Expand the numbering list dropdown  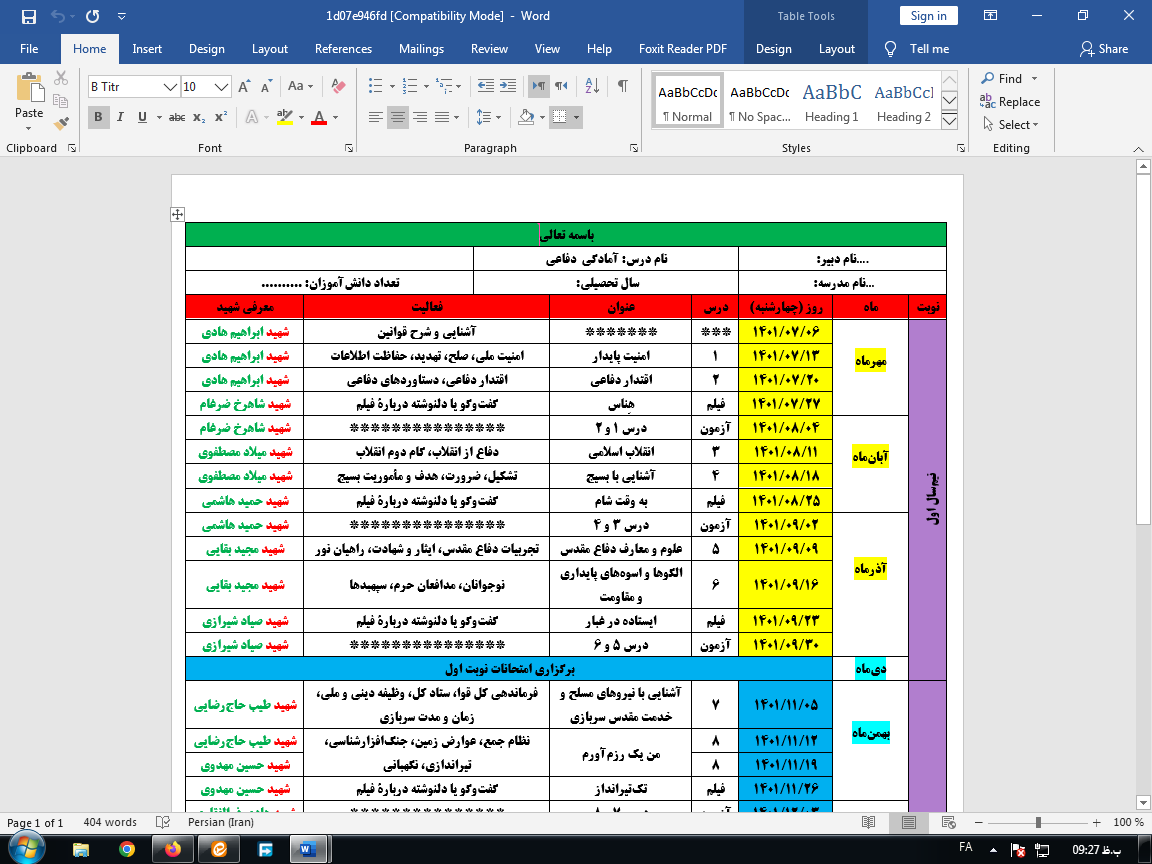[426, 87]
